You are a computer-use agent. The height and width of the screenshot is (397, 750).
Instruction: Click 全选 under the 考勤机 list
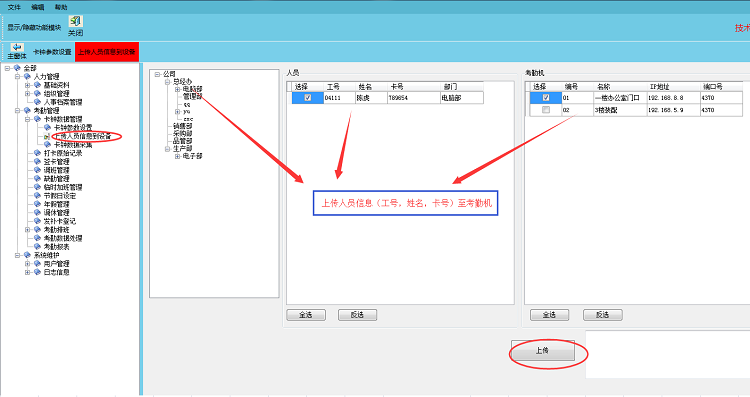[x=550, y=315]
